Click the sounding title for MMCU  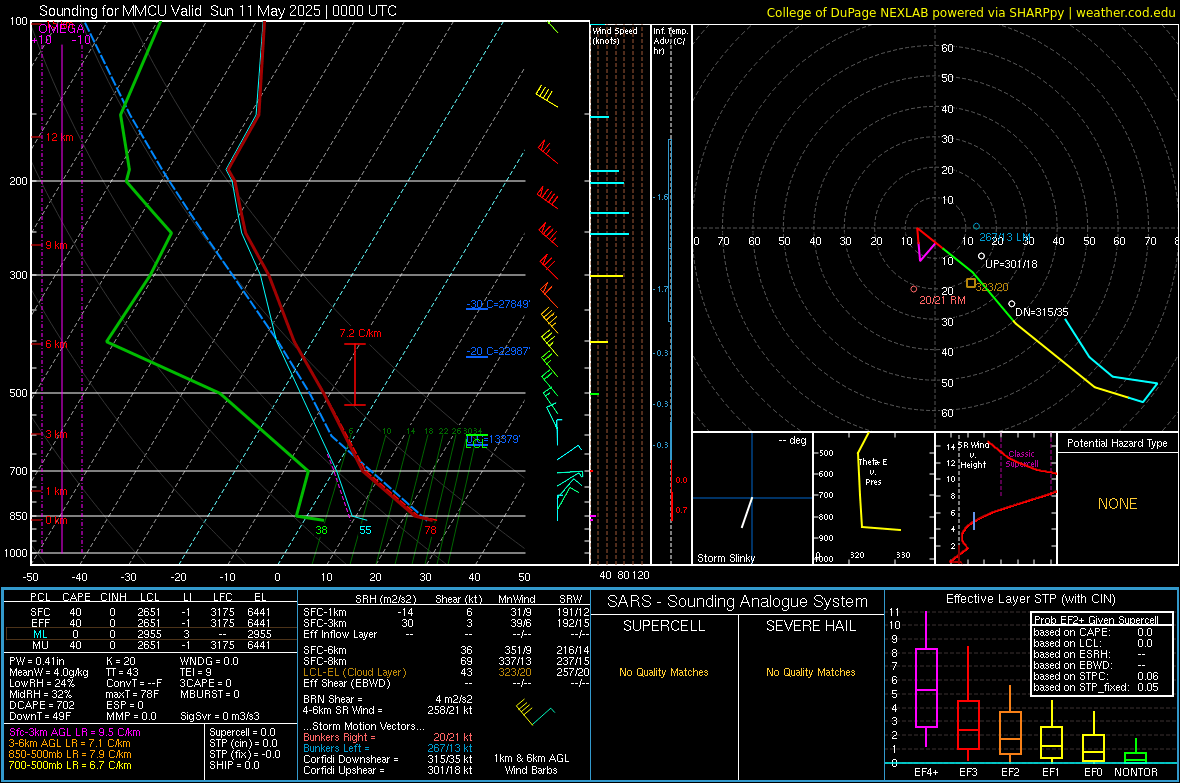[217, 11]
